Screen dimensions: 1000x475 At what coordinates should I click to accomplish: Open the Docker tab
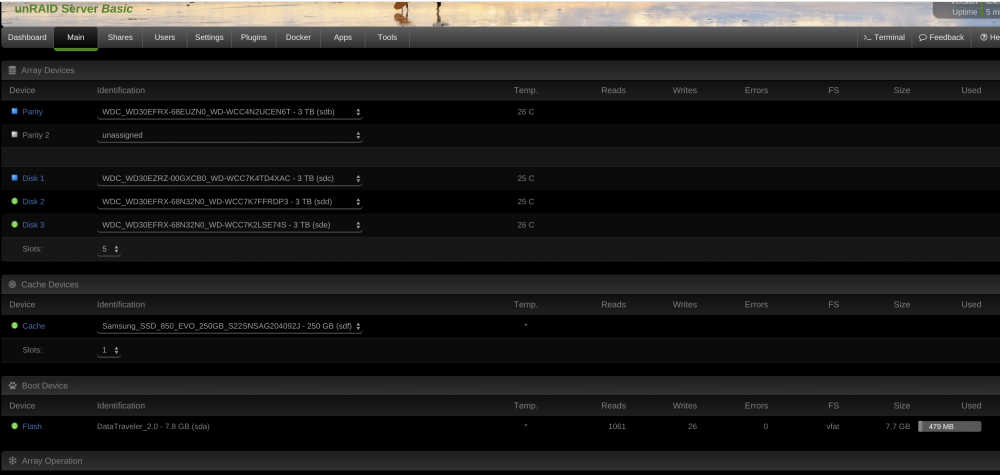pyautogui.click(x=298, y=38)
